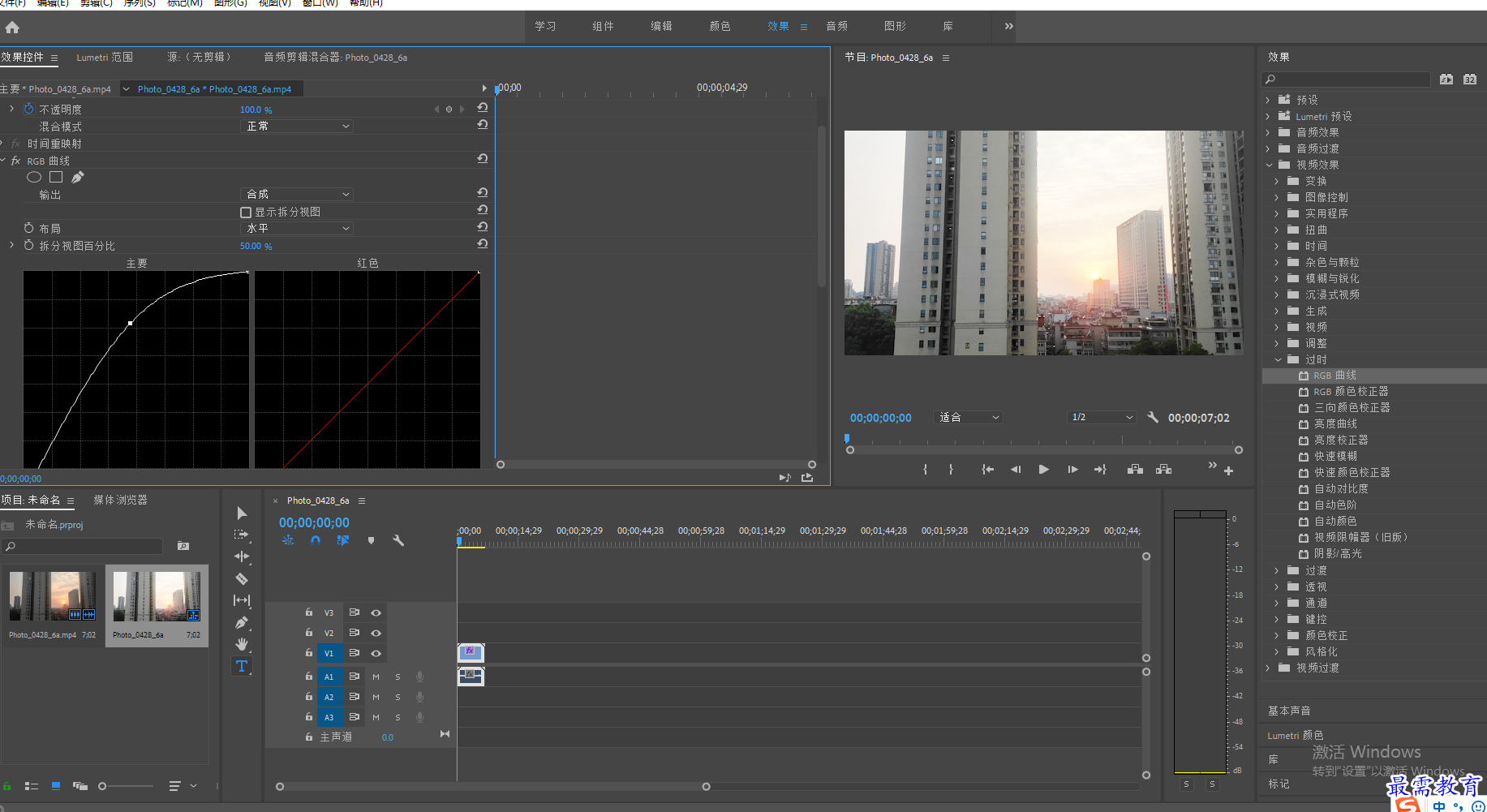Create ellipse mask for RGB 曲线
This screenshot has height=812, width=1487.
point(34,177)
